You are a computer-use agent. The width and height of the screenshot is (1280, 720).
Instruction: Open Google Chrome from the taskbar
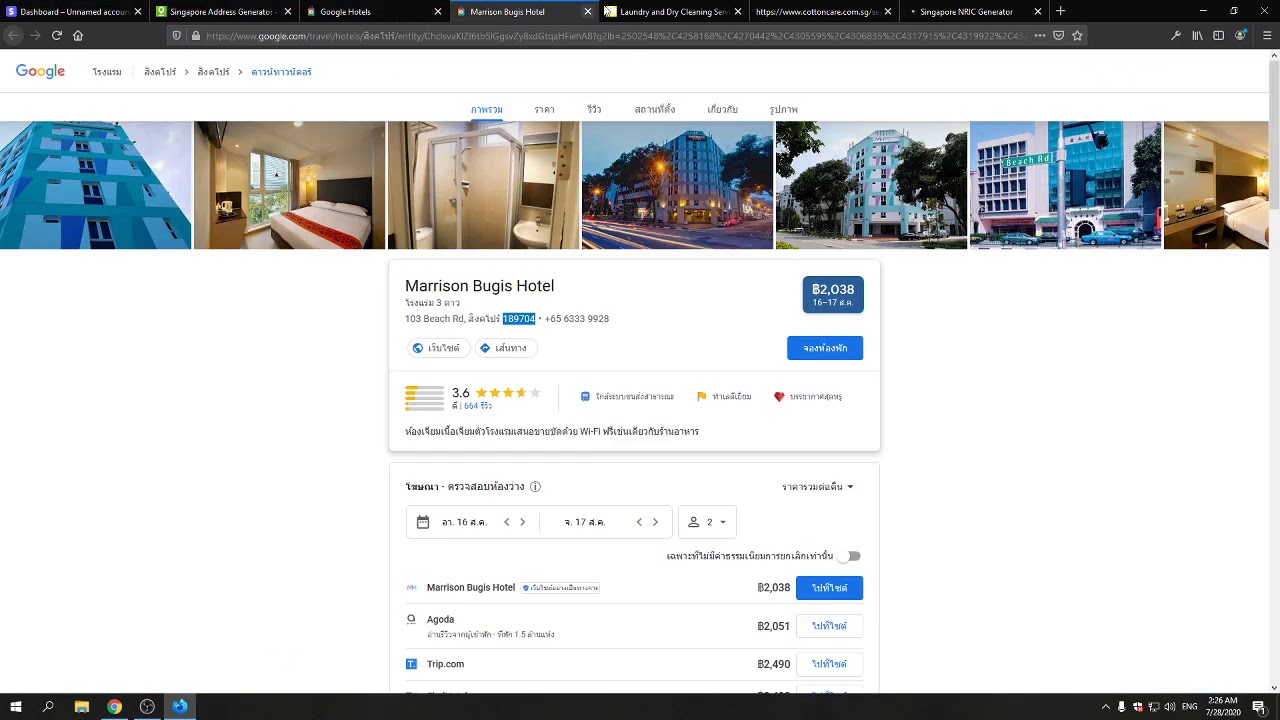coord(115,706)
